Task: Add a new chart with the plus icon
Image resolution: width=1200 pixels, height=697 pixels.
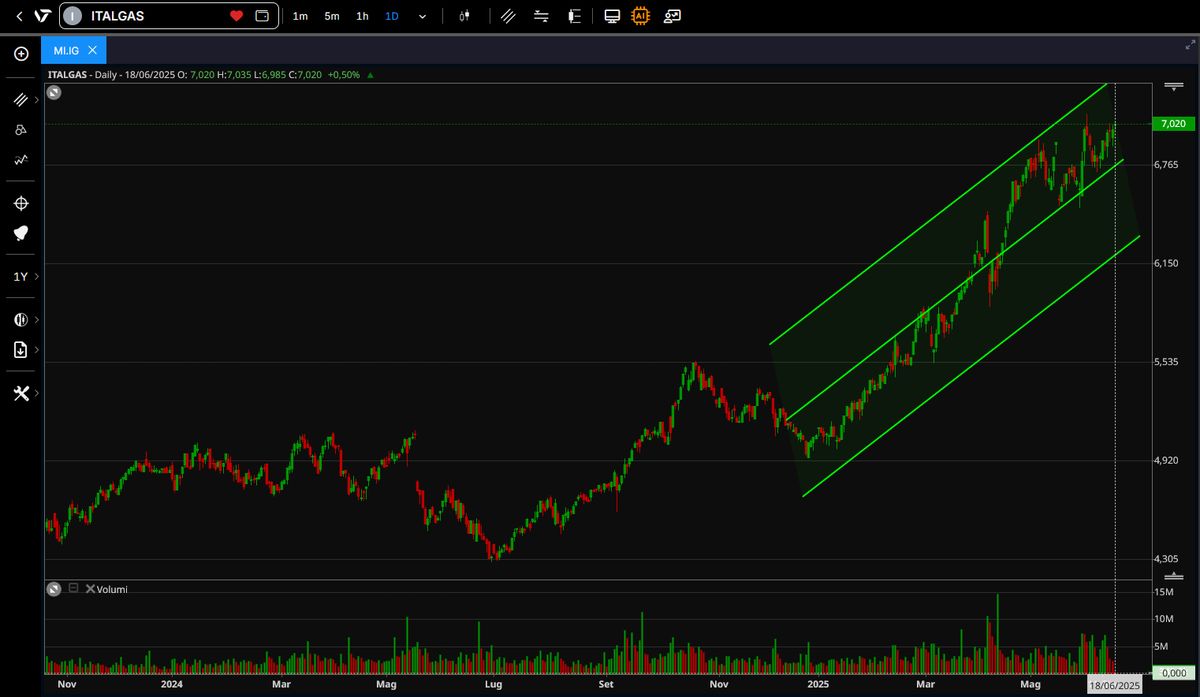Action: click(x=21, y=53)
